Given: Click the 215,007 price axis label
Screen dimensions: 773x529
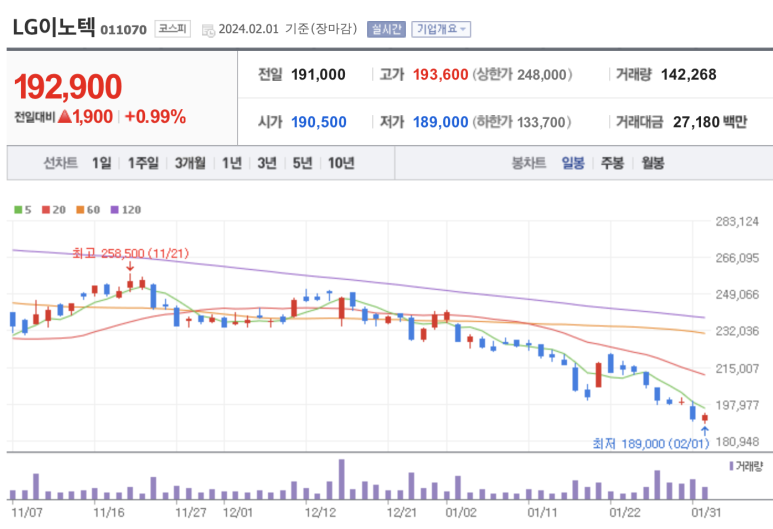Looking at the screenshot, I should click(737, 368).
